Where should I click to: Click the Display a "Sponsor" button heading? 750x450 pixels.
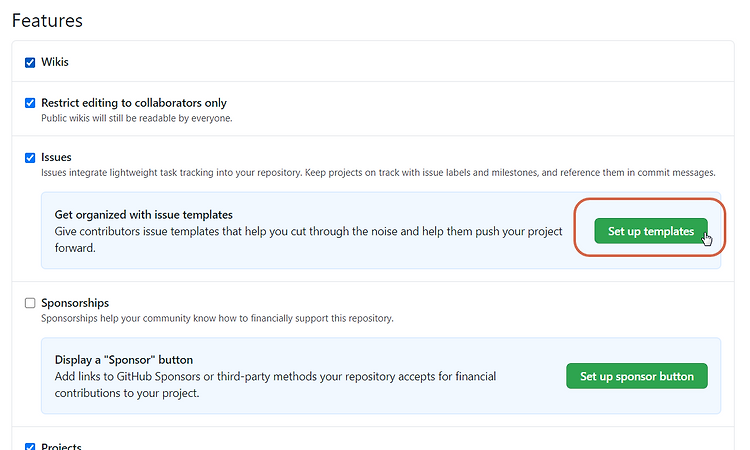click(x=124, y=360)
